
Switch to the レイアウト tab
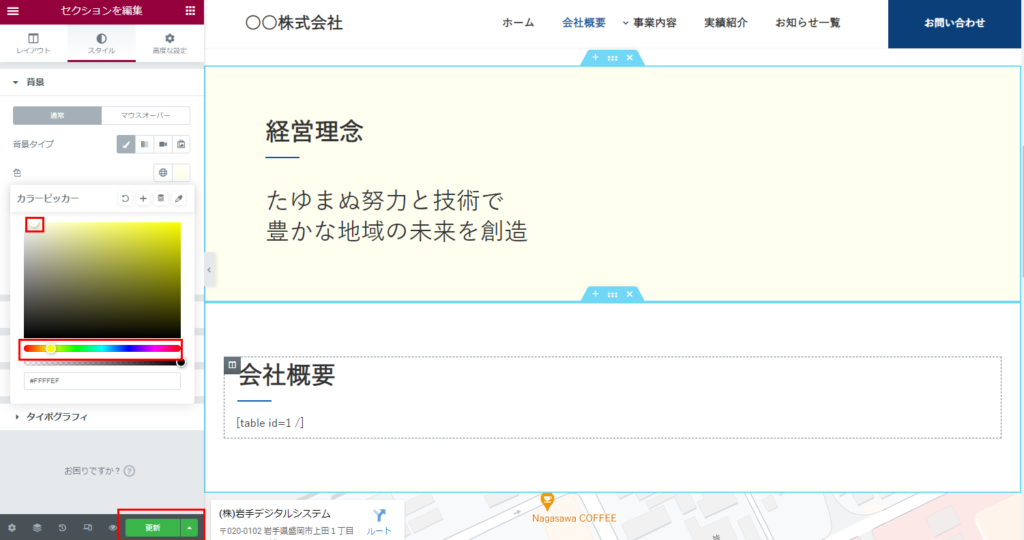point(33,43)
